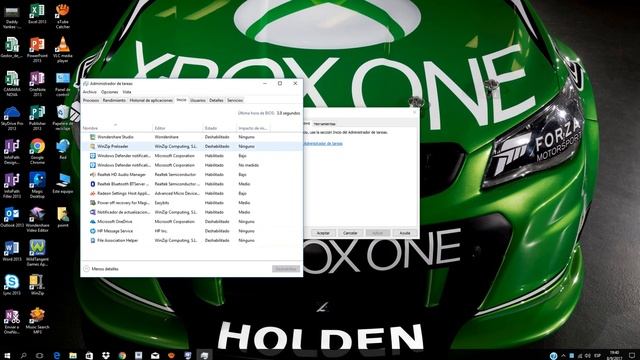Screen dimensions: 640x360
Task: Open Este equipo desktop icon
Action: coord(62,183)
